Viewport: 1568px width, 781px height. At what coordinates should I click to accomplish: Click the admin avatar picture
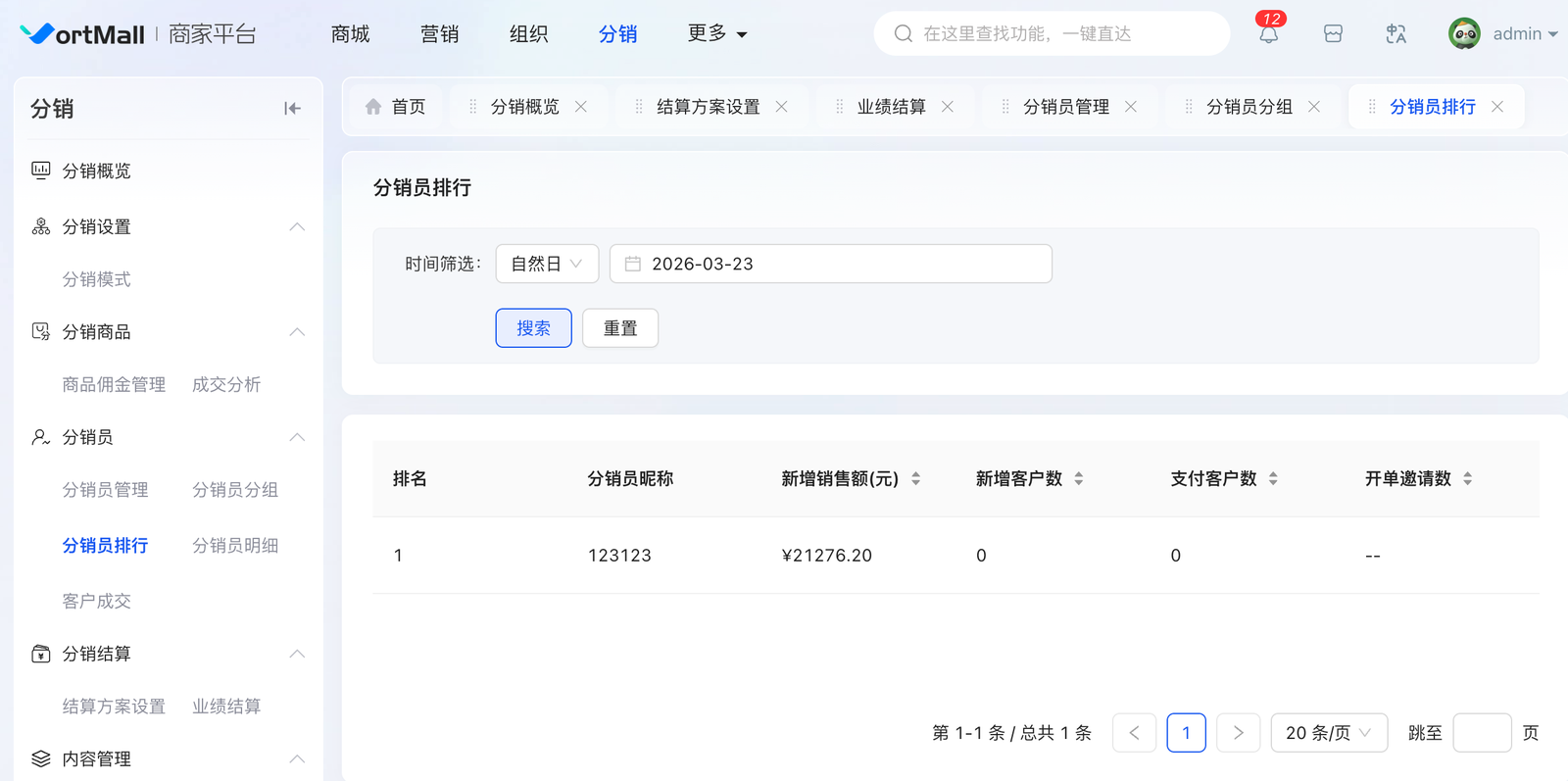pos(1464,34)
